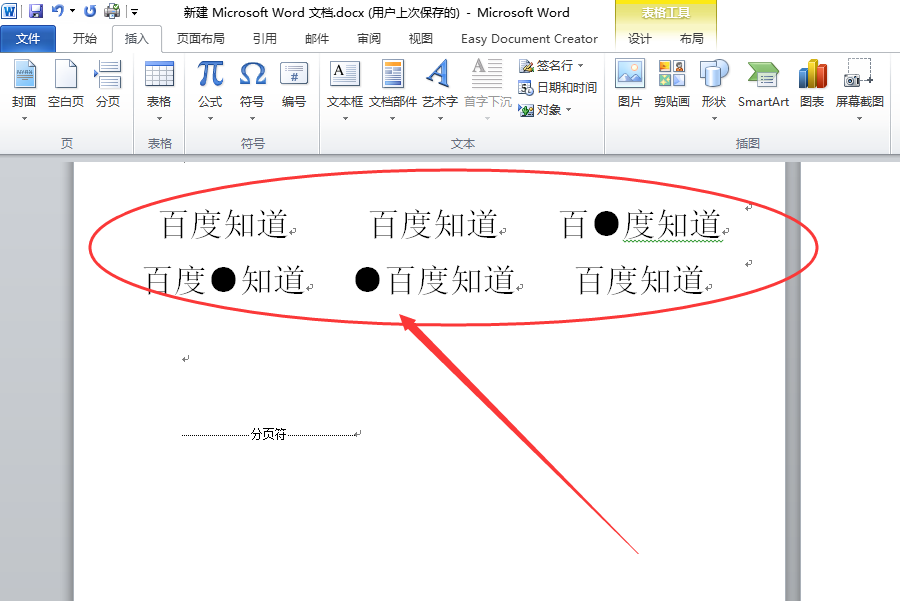Expand the 文本框 (Text Box) dropdown arrow
The image size is (900, 601).
[x=345, y=119]
